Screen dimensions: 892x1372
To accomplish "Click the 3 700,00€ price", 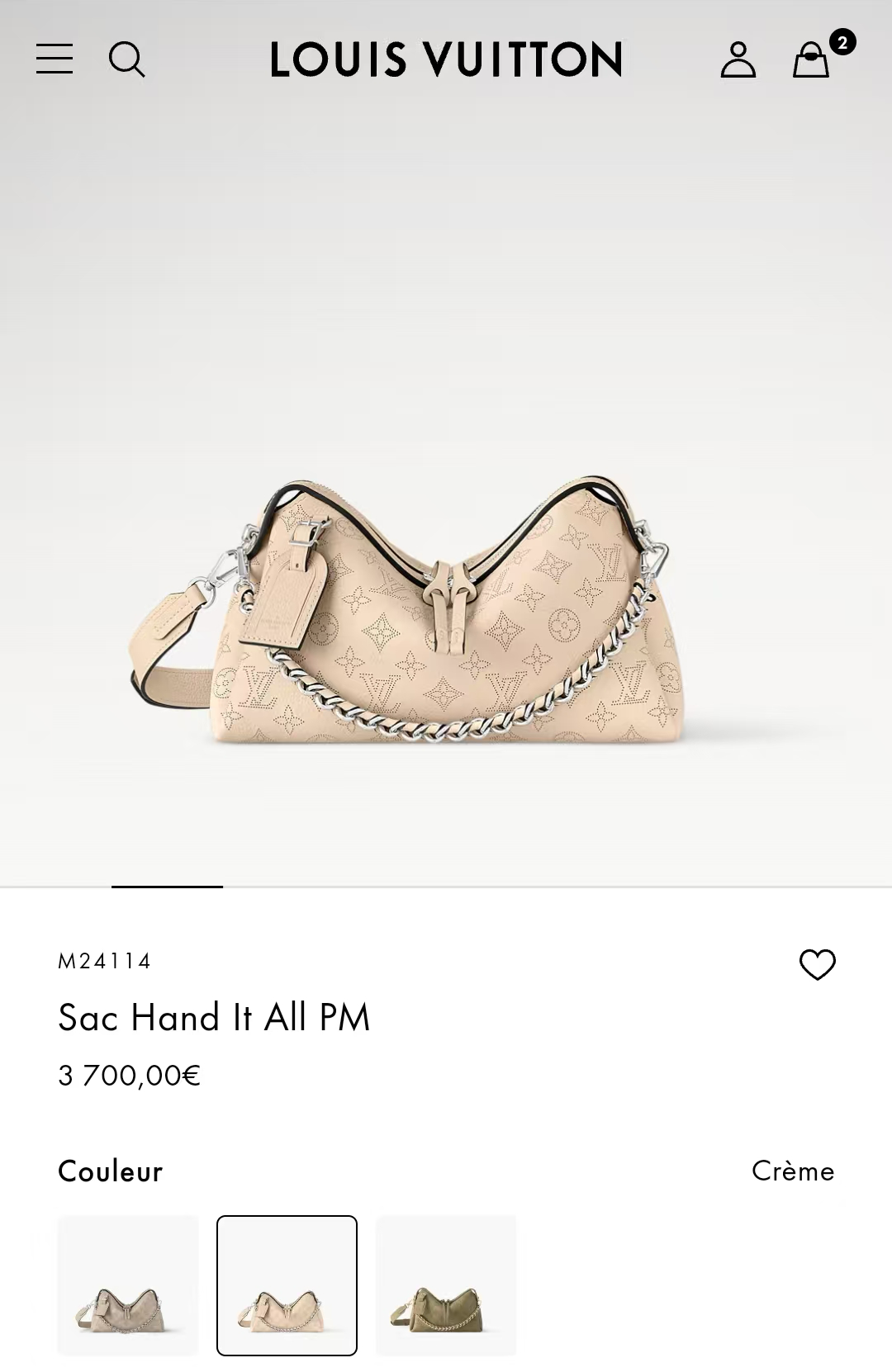I will (130, 1076).
